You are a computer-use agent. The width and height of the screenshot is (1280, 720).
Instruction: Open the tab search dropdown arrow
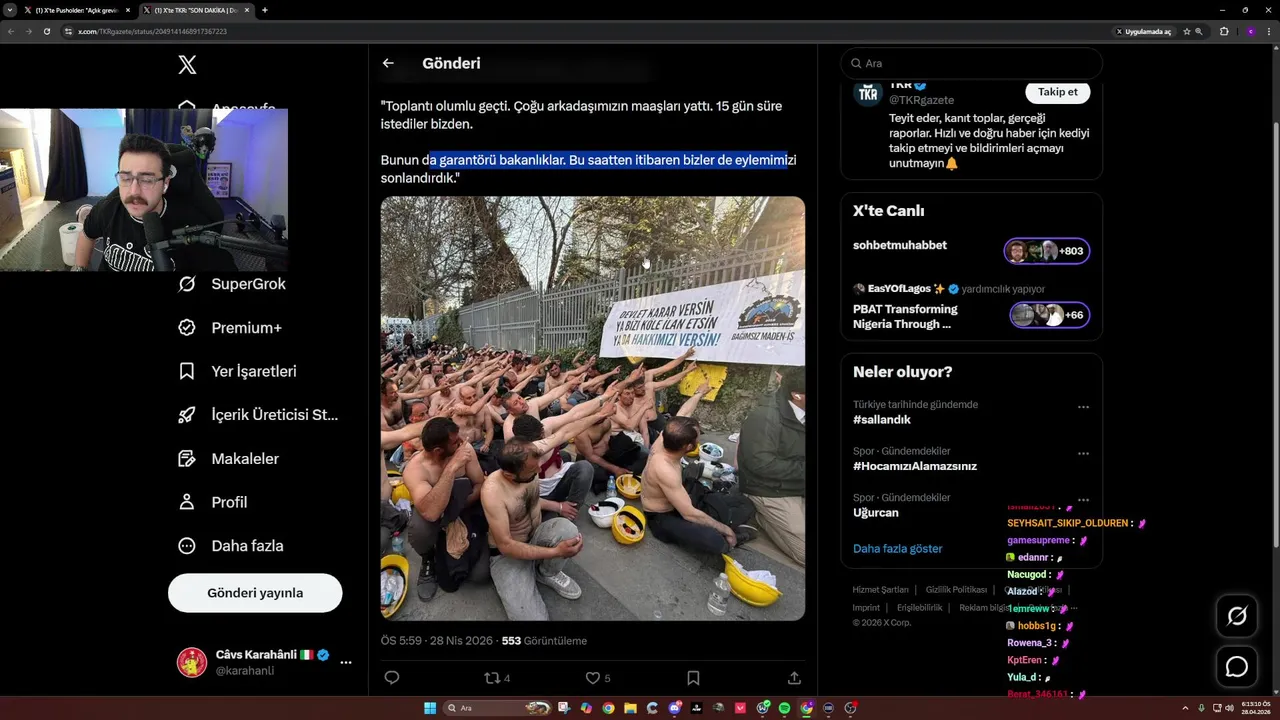coord(9,10)
